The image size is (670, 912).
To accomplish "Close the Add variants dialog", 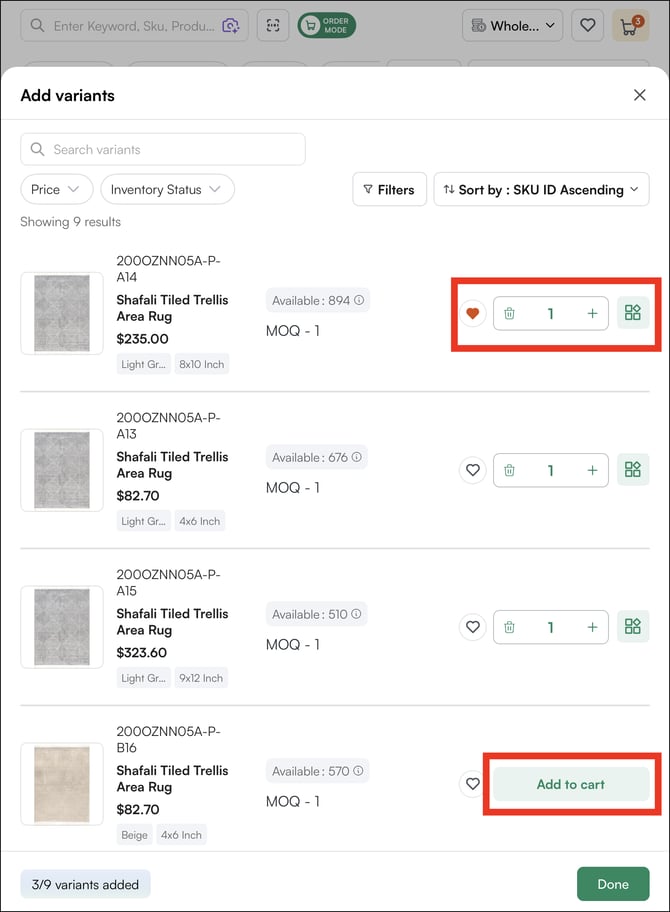I will (640, 95).
